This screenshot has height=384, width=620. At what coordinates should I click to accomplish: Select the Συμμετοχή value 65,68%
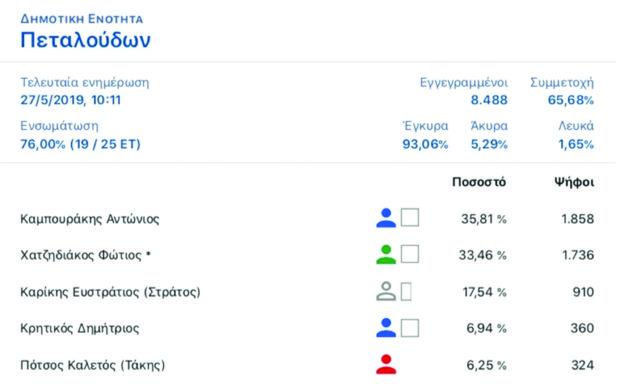click(x=571, y=100)
